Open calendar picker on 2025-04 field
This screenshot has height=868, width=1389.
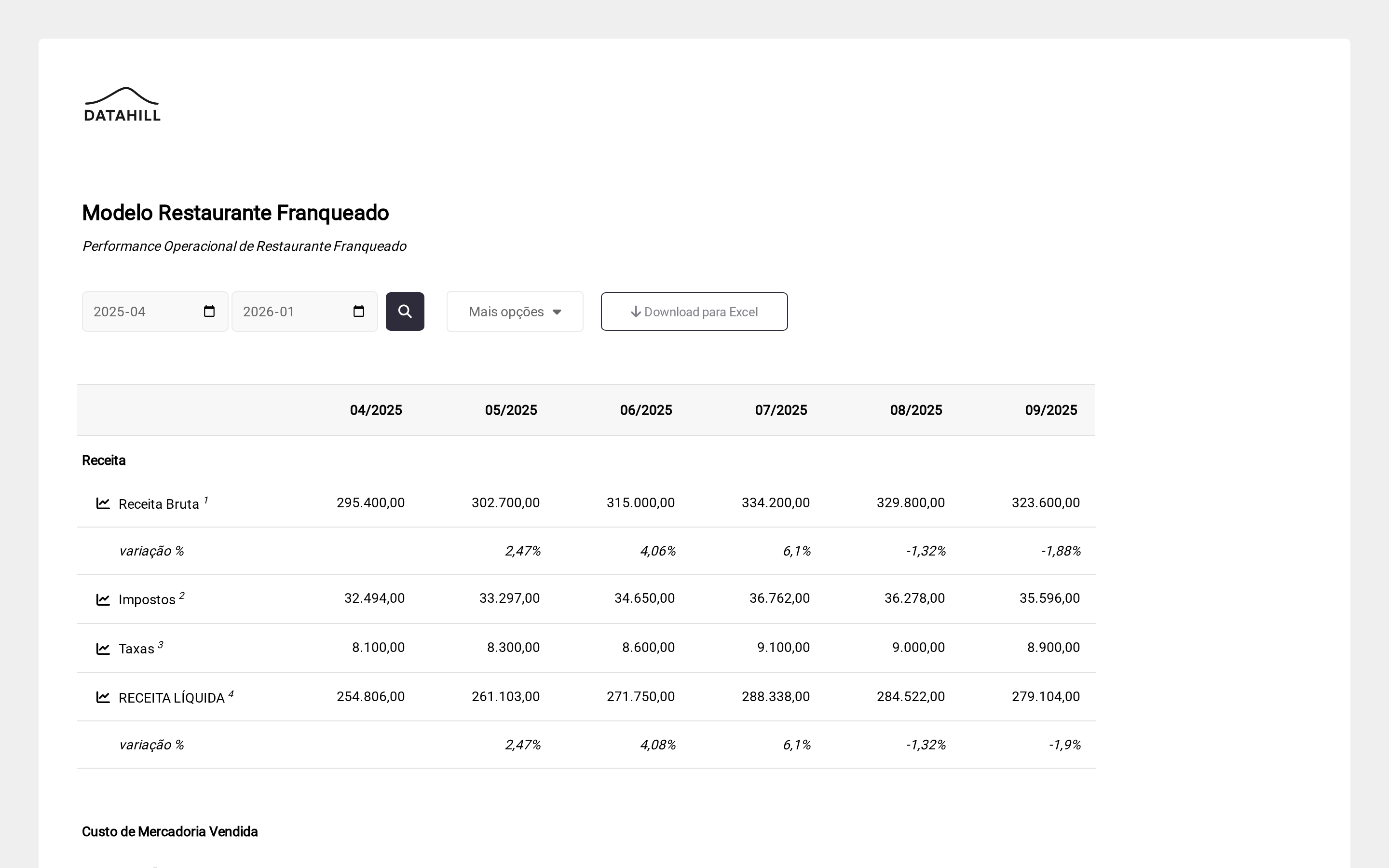coord(209,311)
